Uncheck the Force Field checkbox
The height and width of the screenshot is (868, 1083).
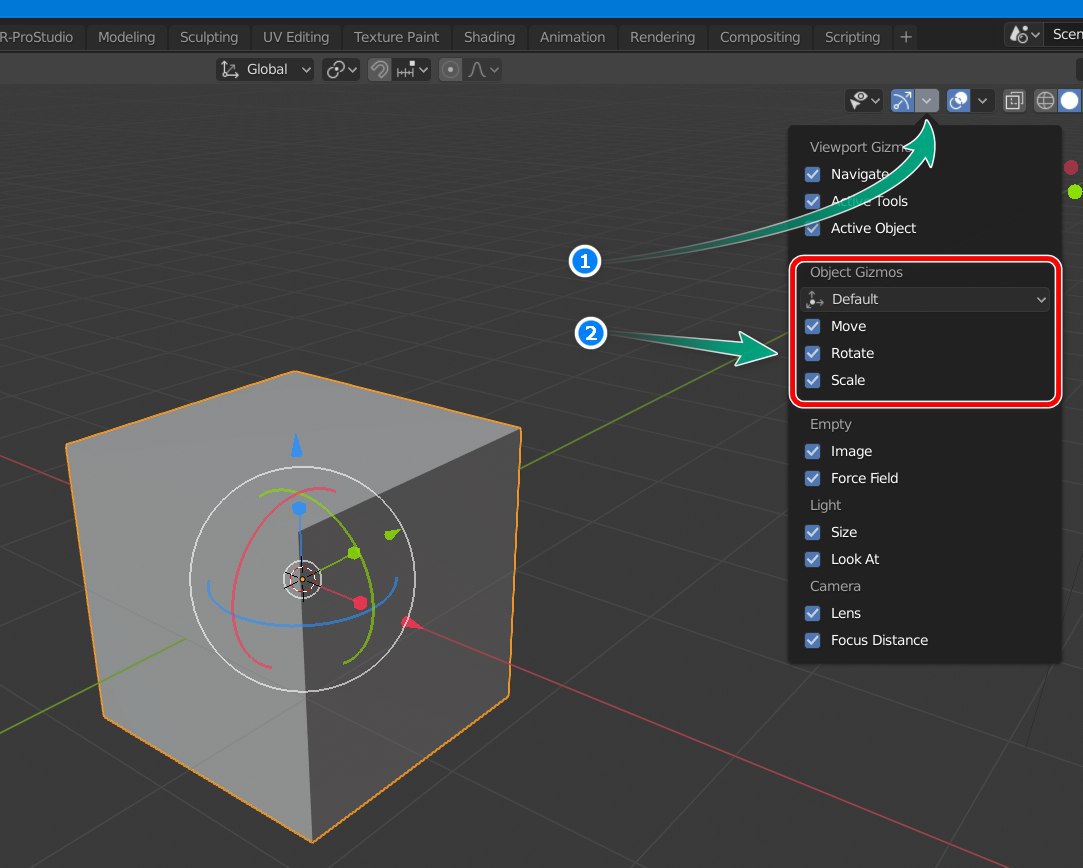tap(812, 478)
